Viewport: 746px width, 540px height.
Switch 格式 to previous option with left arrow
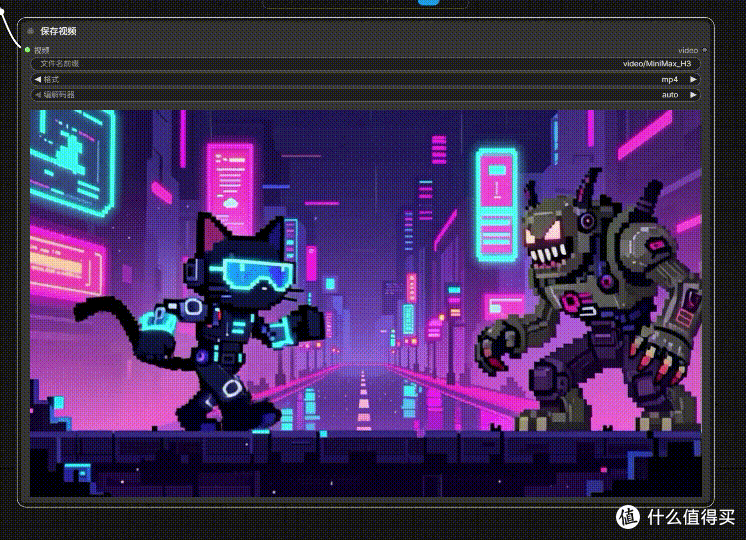pos(38,79)
